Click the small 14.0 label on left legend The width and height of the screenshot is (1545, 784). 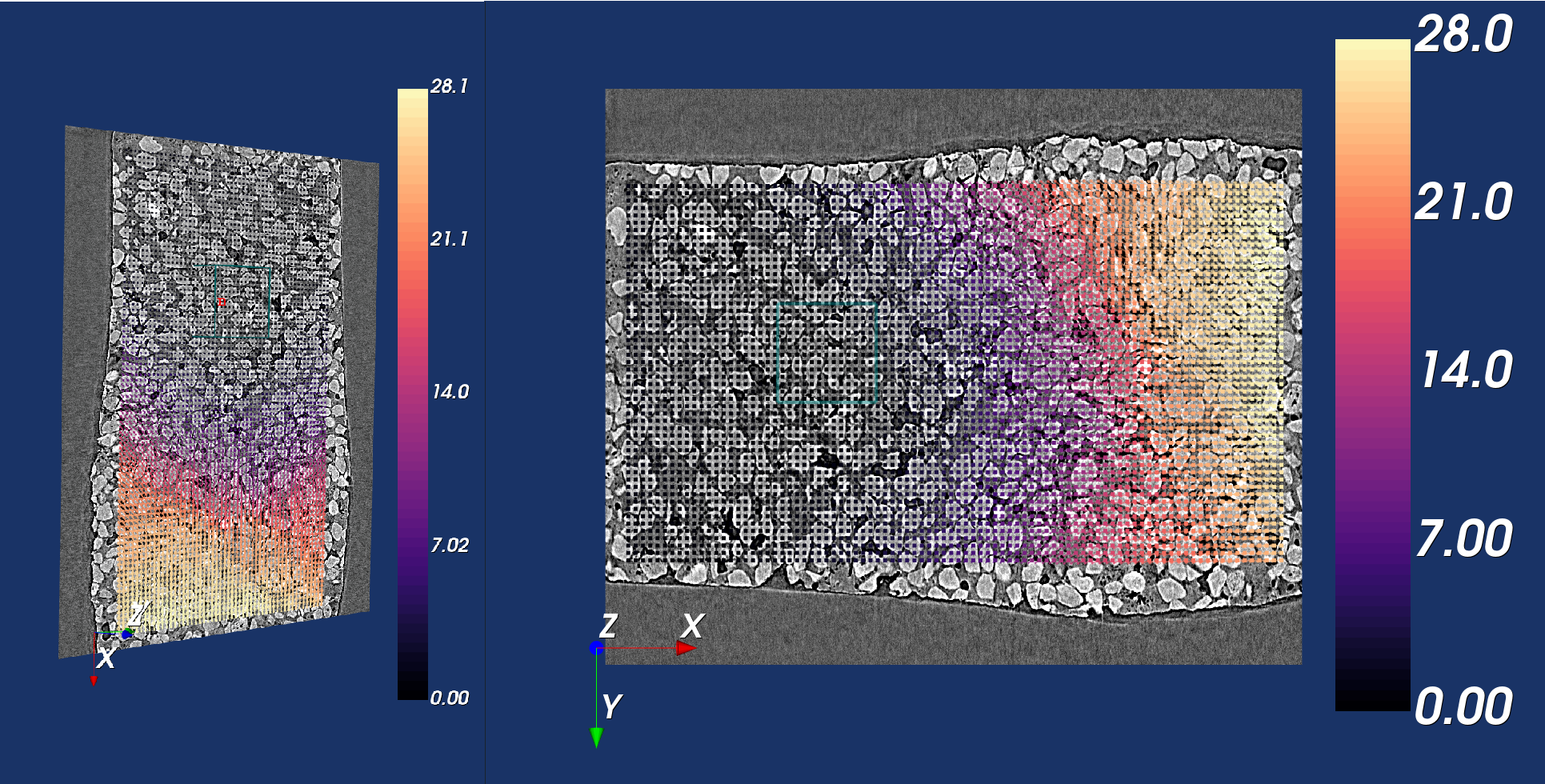pyautogui.click(x=450, y=392)
